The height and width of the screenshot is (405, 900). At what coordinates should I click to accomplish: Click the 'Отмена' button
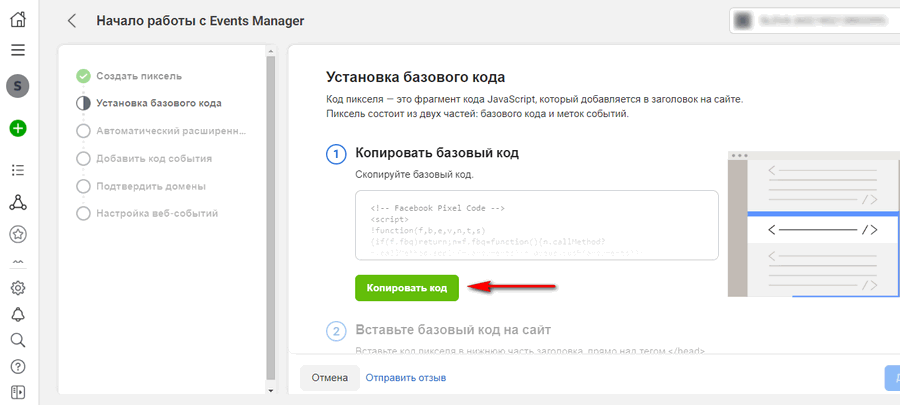pyautogui.click(x=330, y=378)
